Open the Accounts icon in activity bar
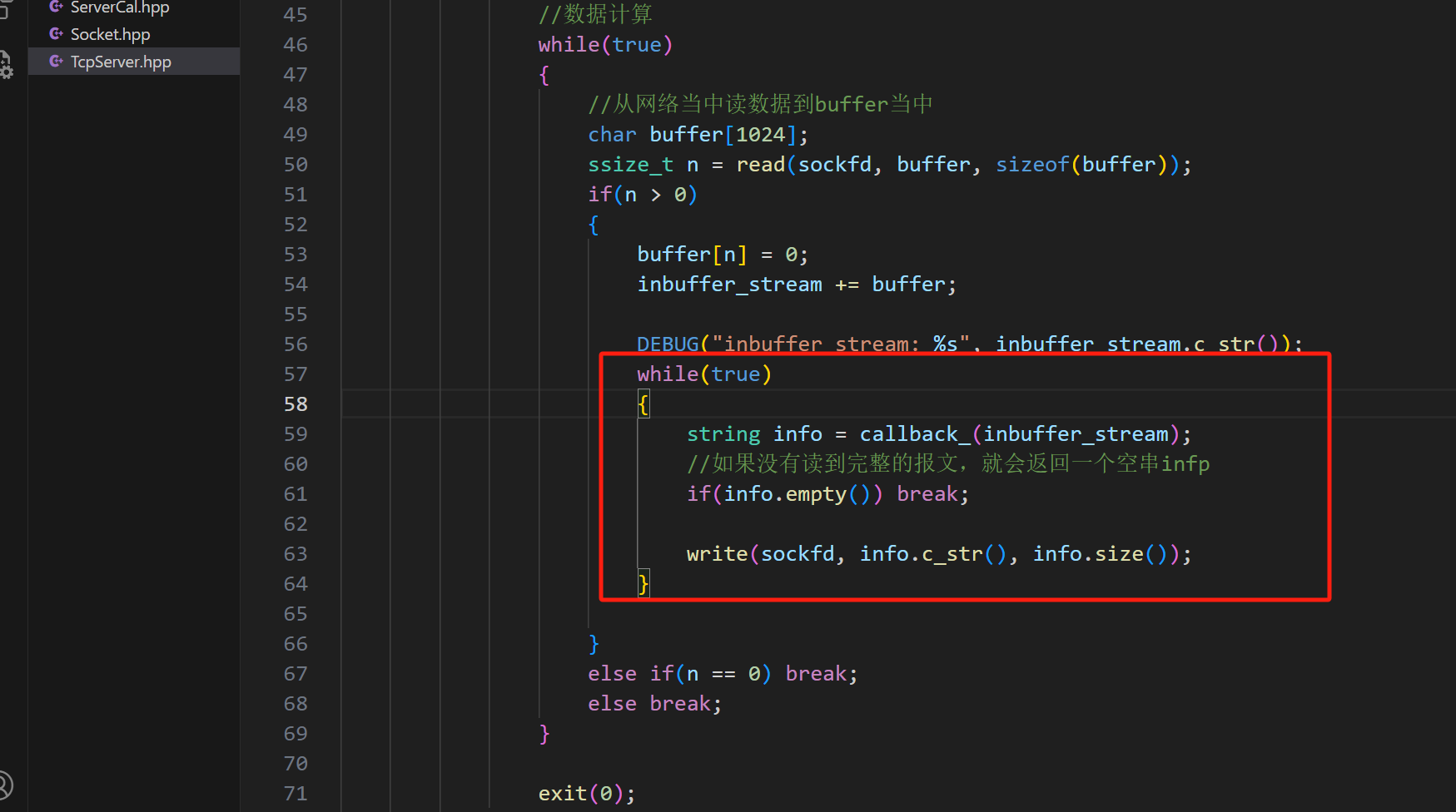The image size is (1456, 812). click(5, 785)
